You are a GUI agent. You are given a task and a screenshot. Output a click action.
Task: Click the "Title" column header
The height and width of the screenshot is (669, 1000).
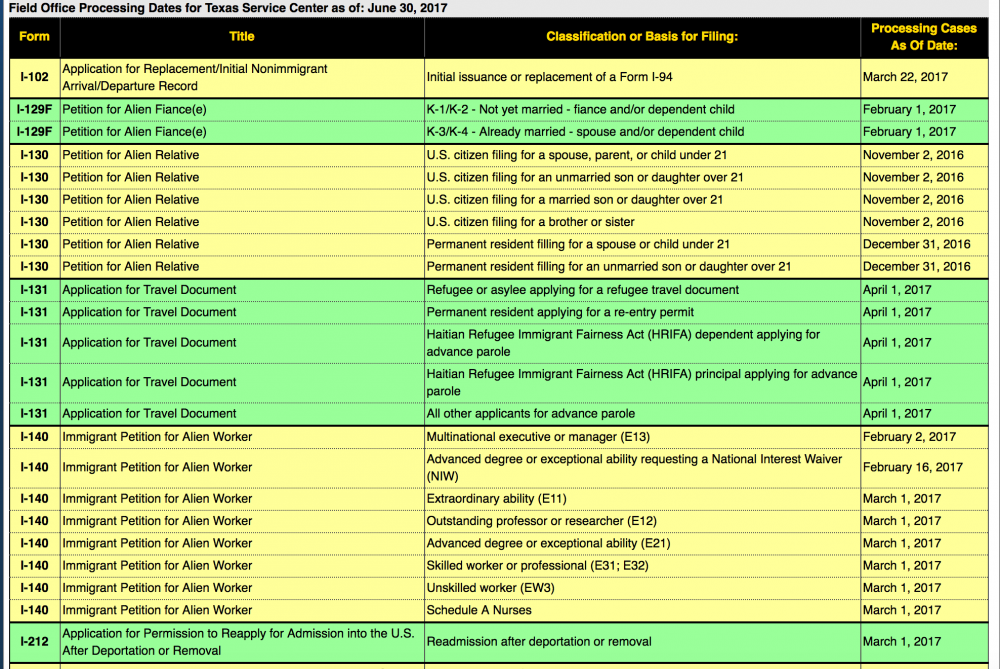click(x=242, y=37)
